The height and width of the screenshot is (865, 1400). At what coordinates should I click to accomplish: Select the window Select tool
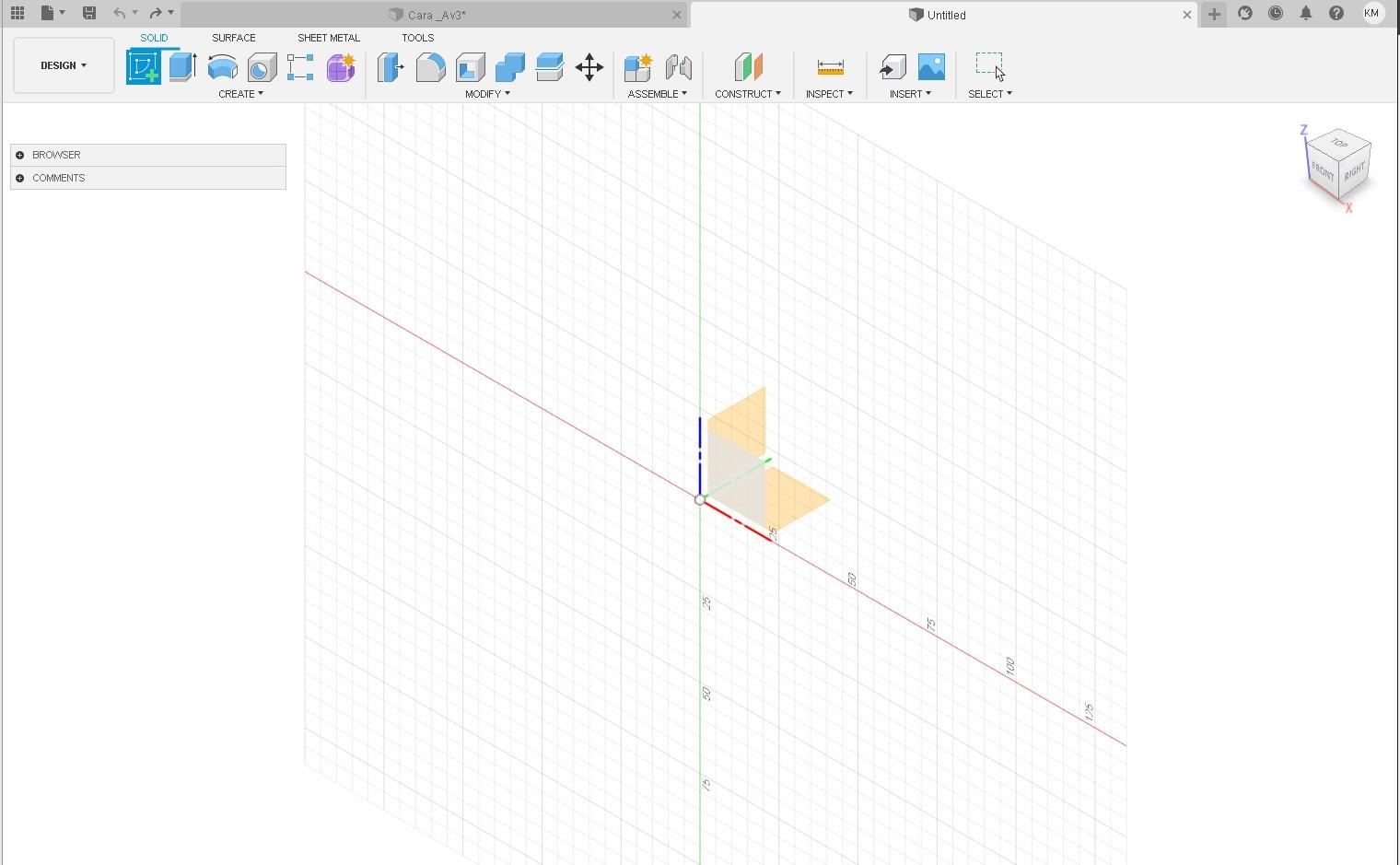coord(990,67)
